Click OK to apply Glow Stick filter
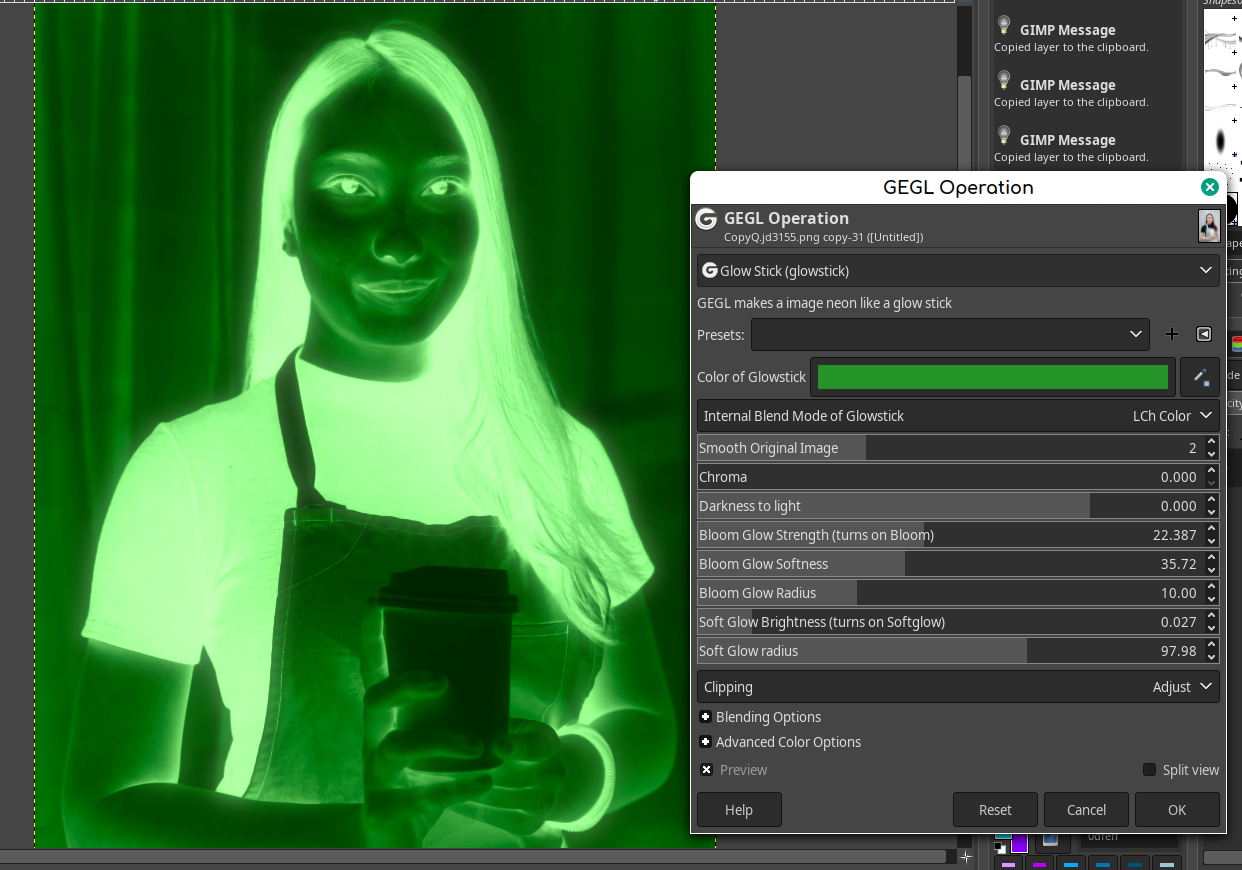Viewport: 1242px width, 870px height. pyautogui.click(x=1177, y=810)
